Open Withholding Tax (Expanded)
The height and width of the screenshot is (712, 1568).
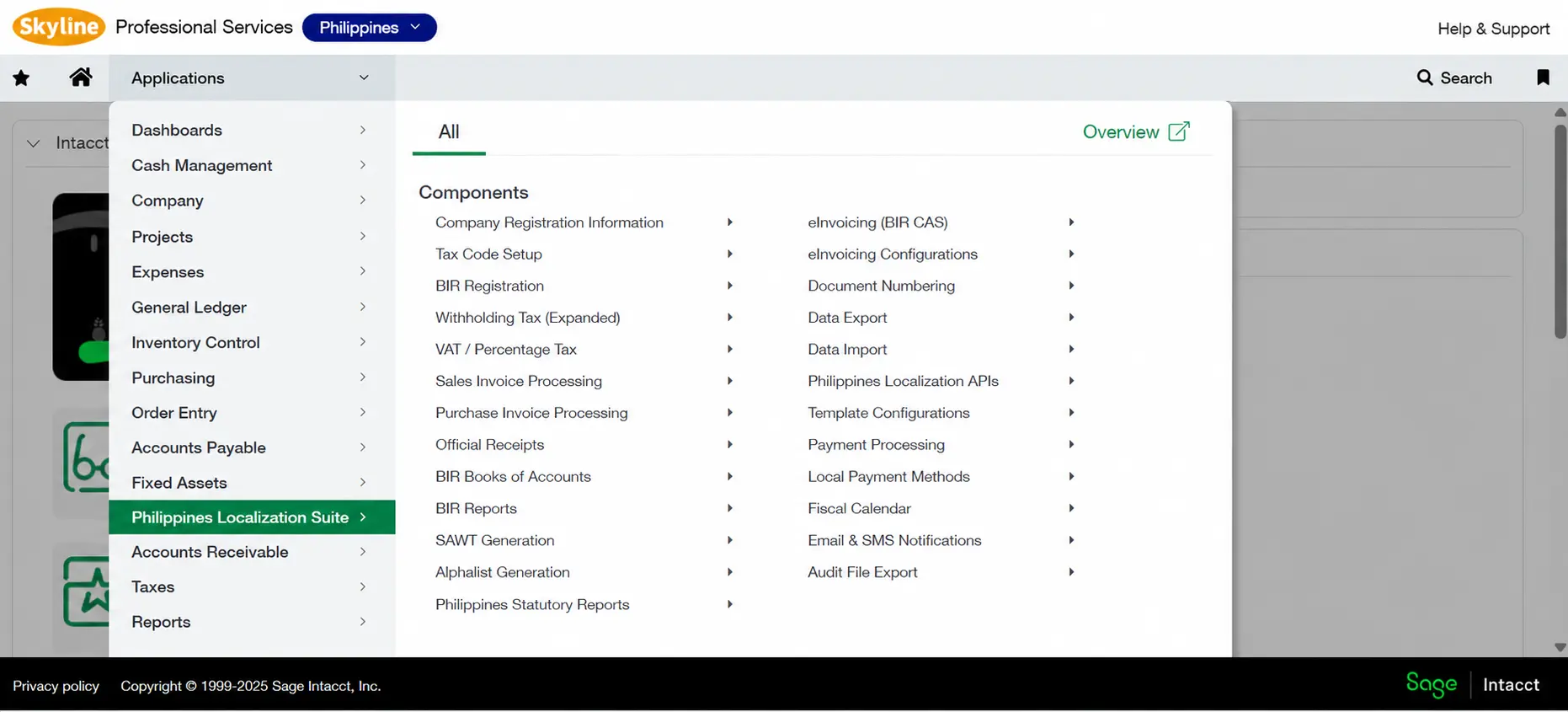528,318
